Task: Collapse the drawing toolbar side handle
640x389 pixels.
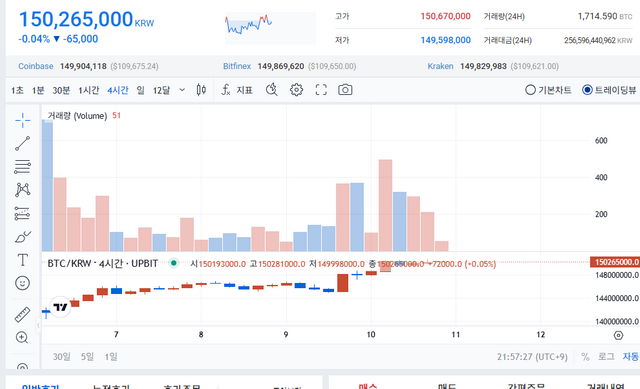Action: point(38,325)
